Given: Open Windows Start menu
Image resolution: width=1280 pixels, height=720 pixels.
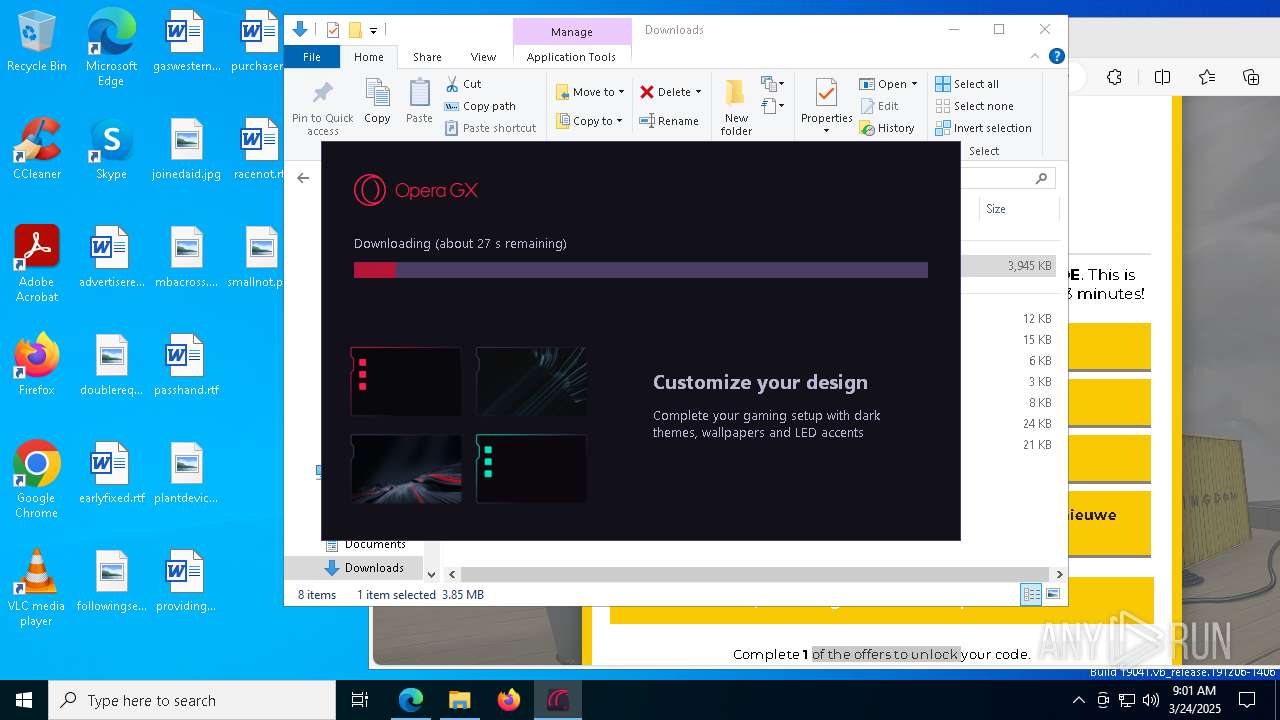Looking at the screenshot, I should point(24,700).
